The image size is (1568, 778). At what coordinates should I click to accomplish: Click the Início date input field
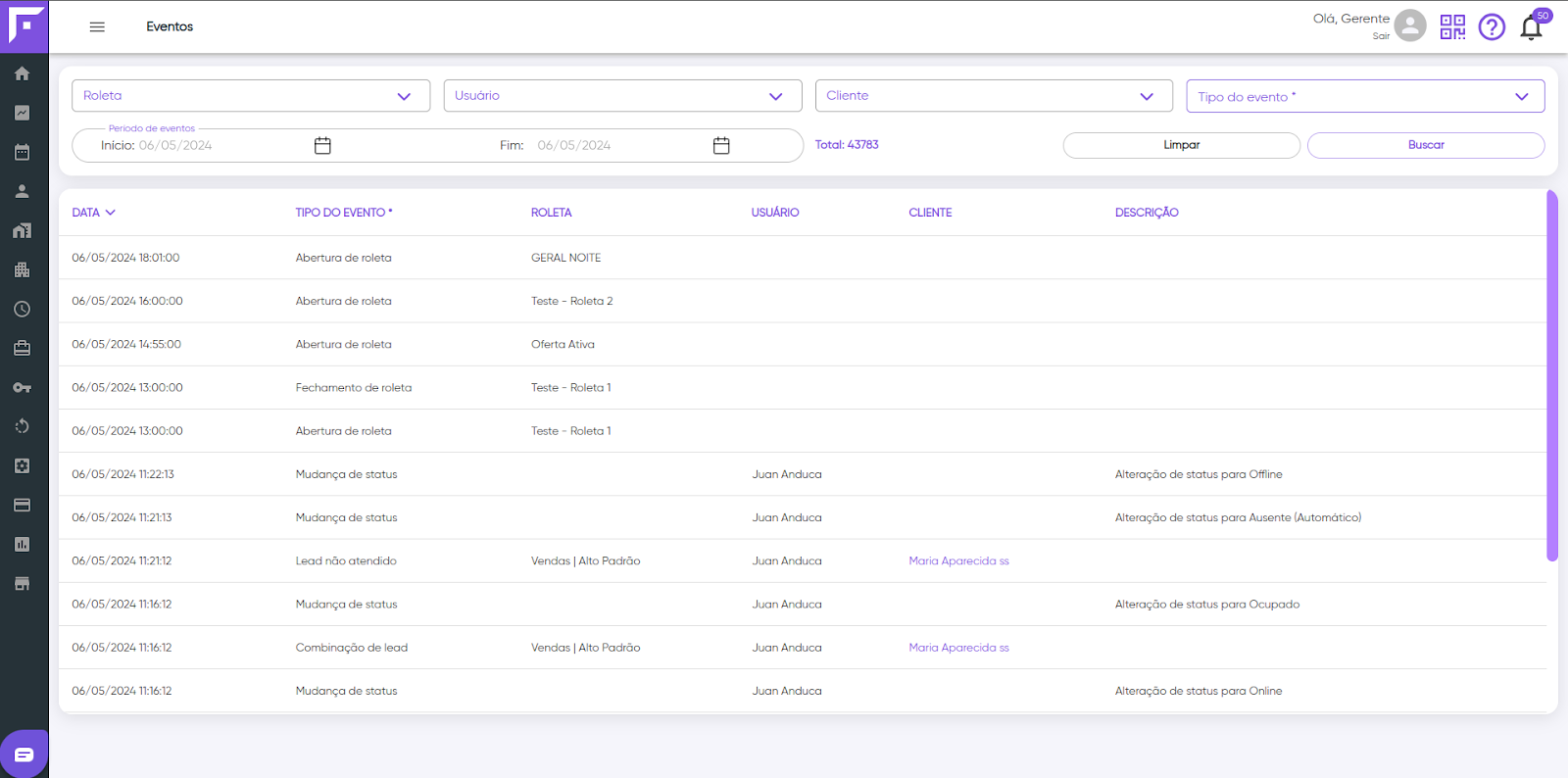coord(174,145)
